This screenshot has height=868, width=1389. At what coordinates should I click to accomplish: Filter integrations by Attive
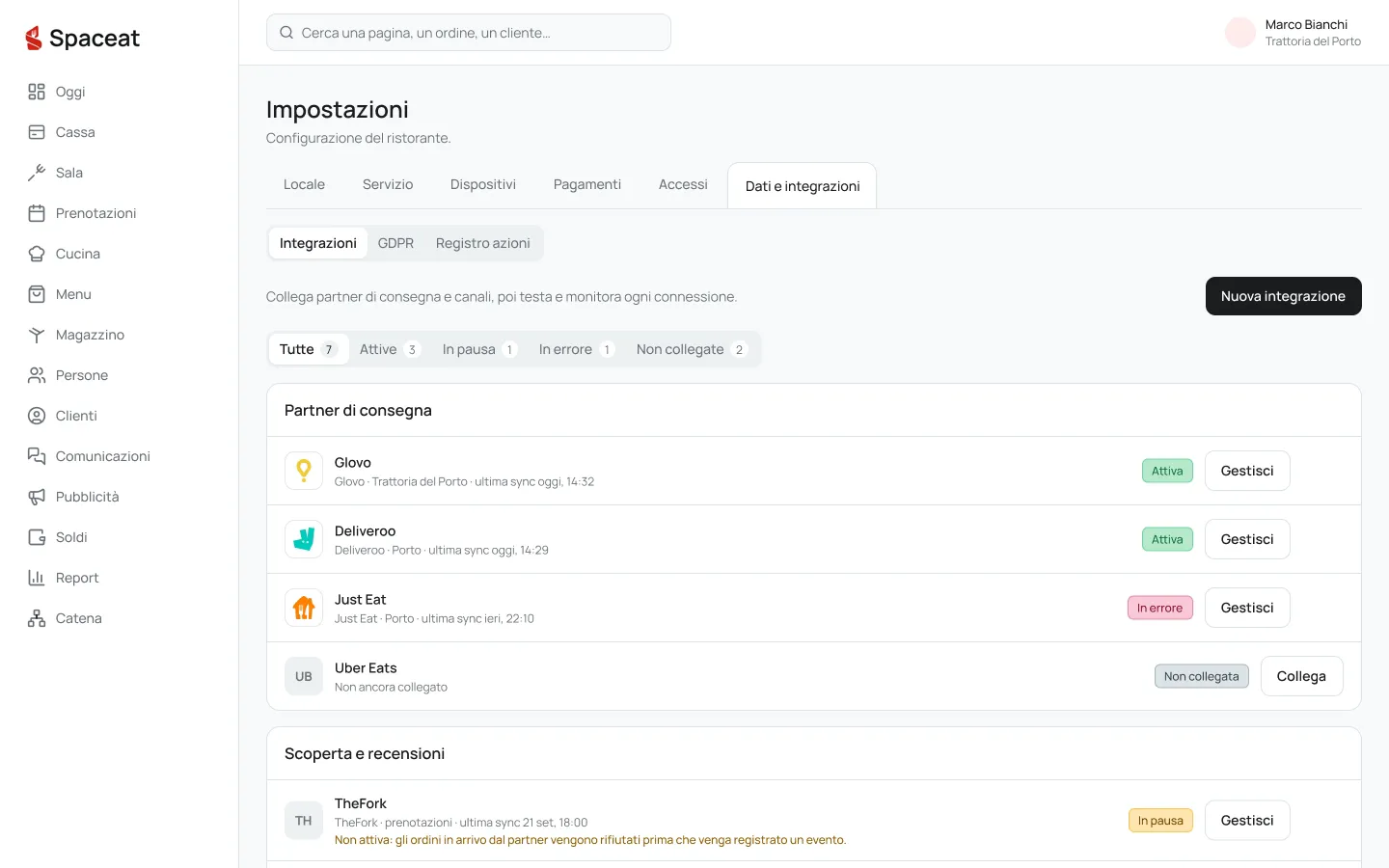390,349
